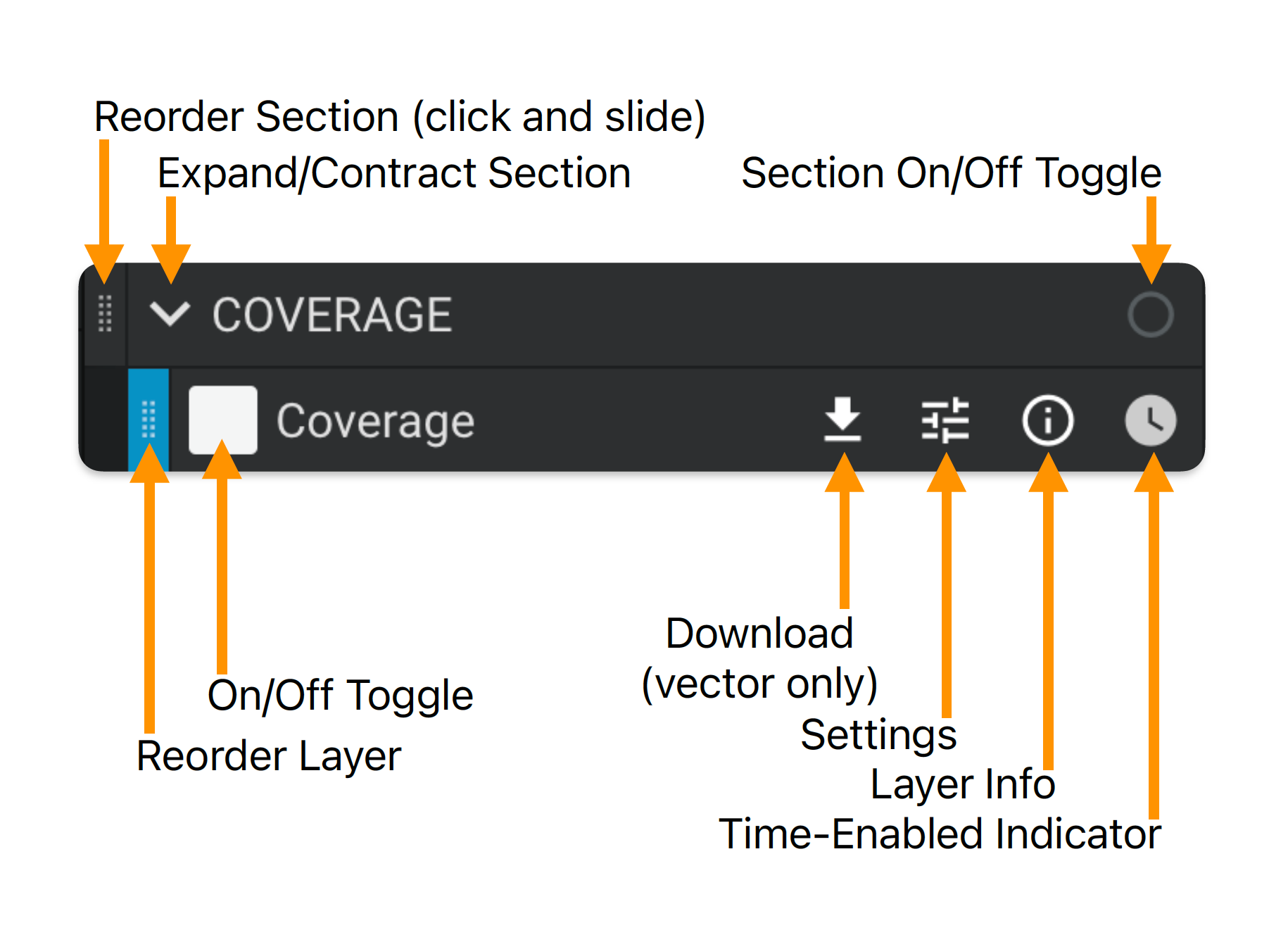Viewport: 1288px width, 942px height.
Task: Click the "Time-Enabled Indicator" caption text
Action: tap(940, 834)
